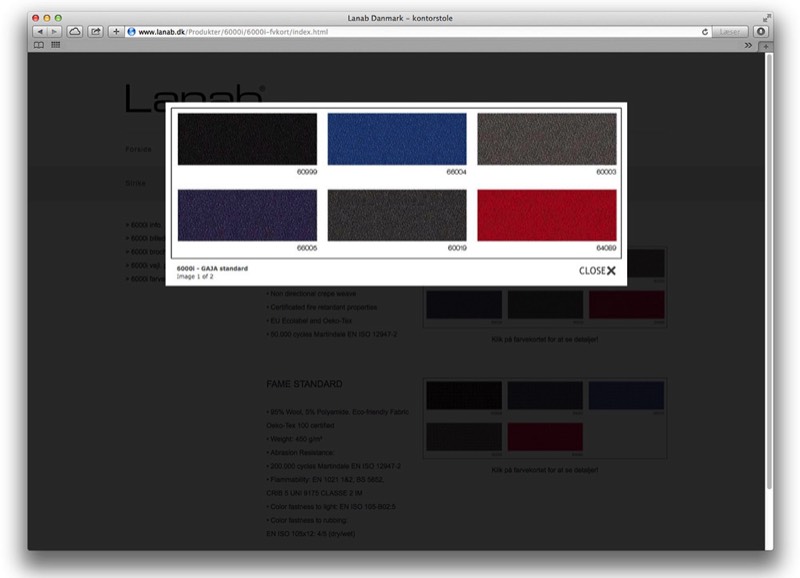Viewport: 800px width, 578px height.
Task: Open the Share button in the toolbar
Action: pyautogui.click(x=95, y=32)
